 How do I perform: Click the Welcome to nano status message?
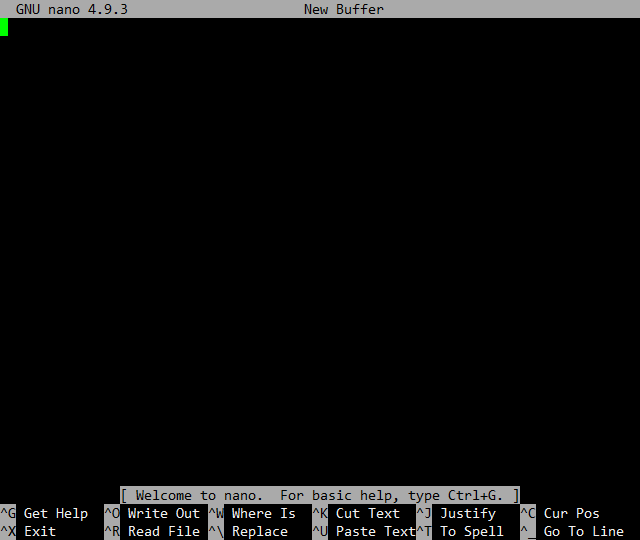pos(320,495)
